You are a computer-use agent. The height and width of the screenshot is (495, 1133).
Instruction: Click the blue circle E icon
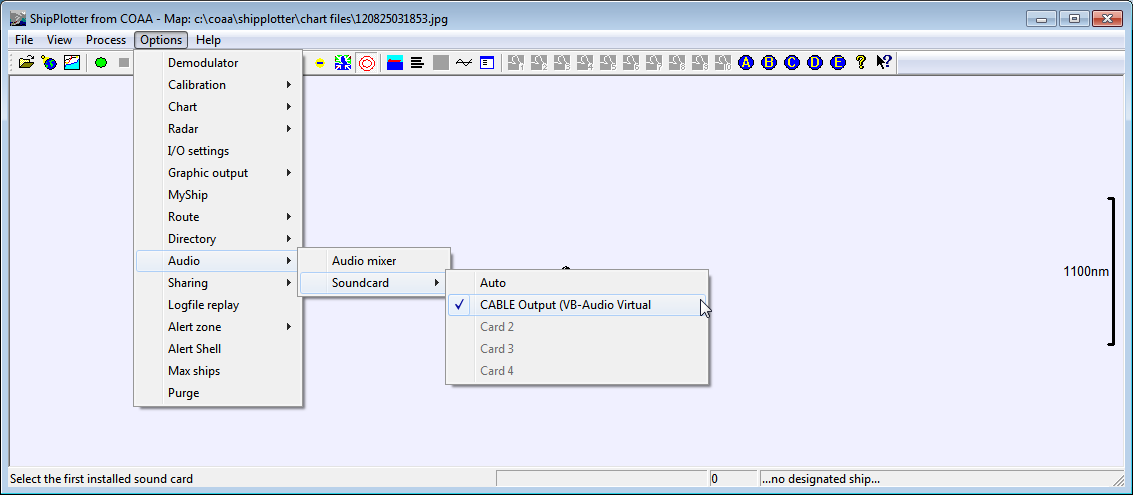(x=838, y=63)
